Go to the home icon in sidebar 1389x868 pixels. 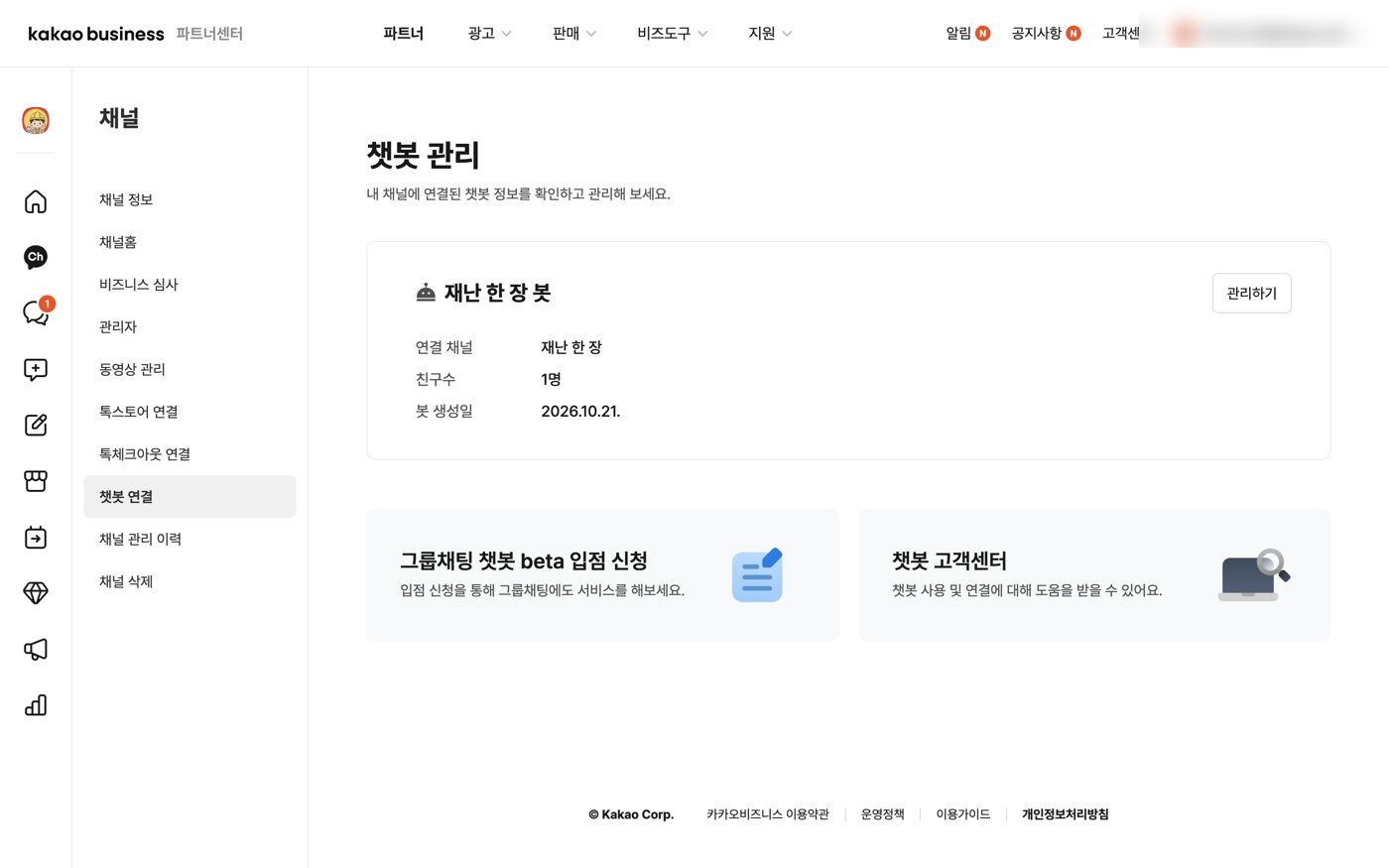point(36,201)
